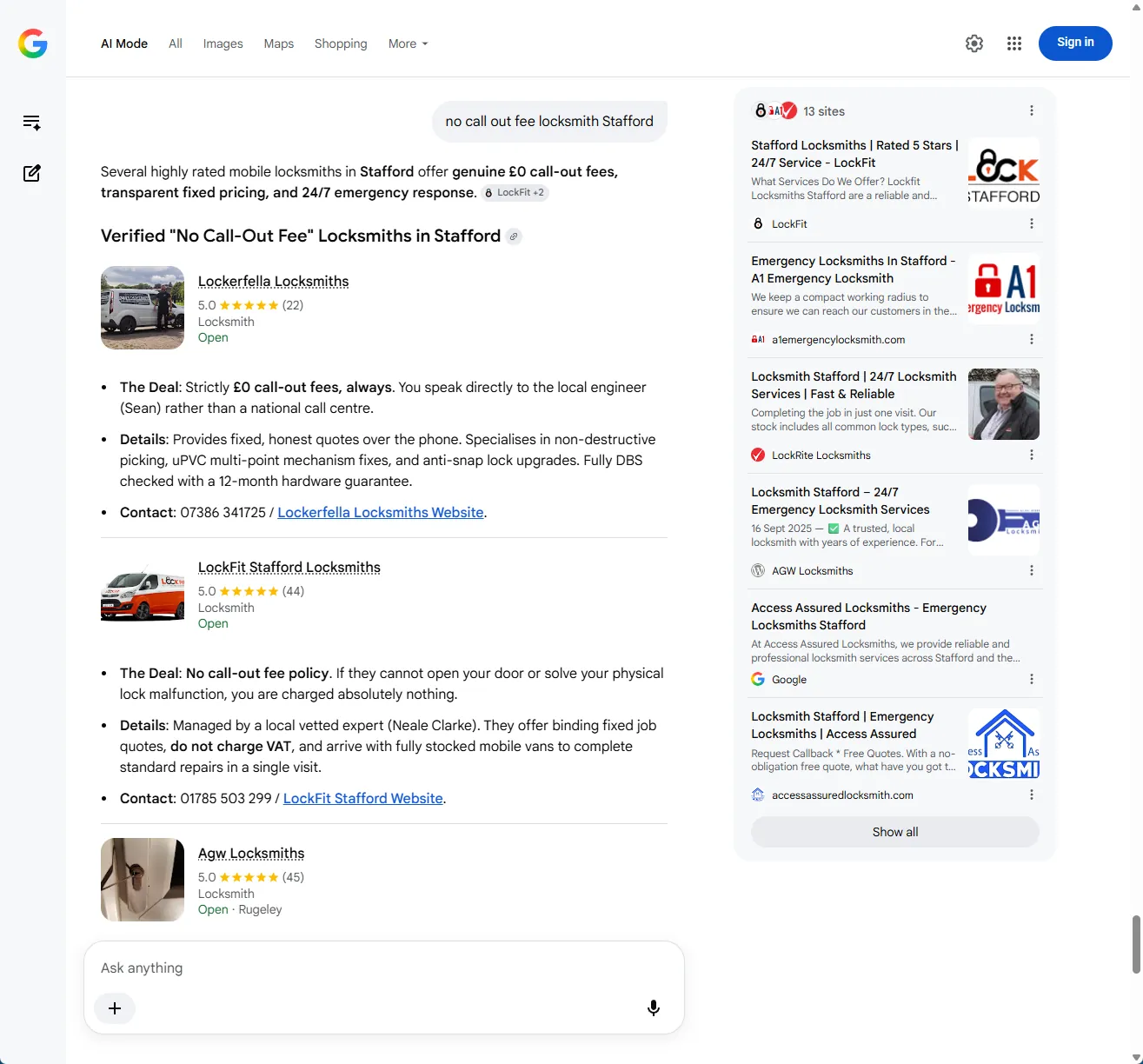Open Access Assured Locksmiths Emergency result
The height and width of the screenshot is (1064, 1143).
(x=869, y=616)
